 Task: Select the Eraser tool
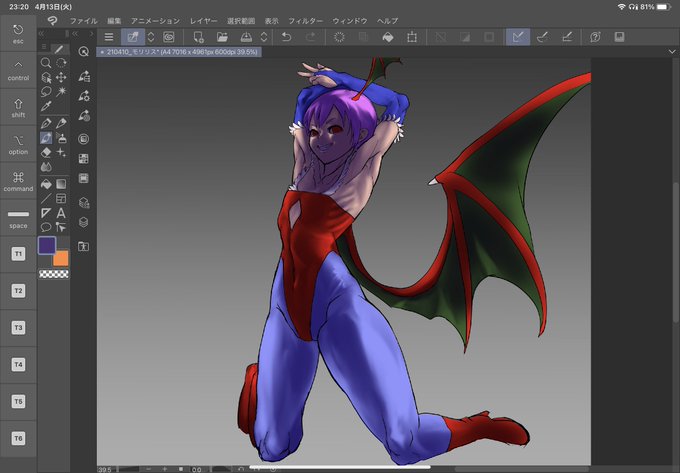(46, 152)
